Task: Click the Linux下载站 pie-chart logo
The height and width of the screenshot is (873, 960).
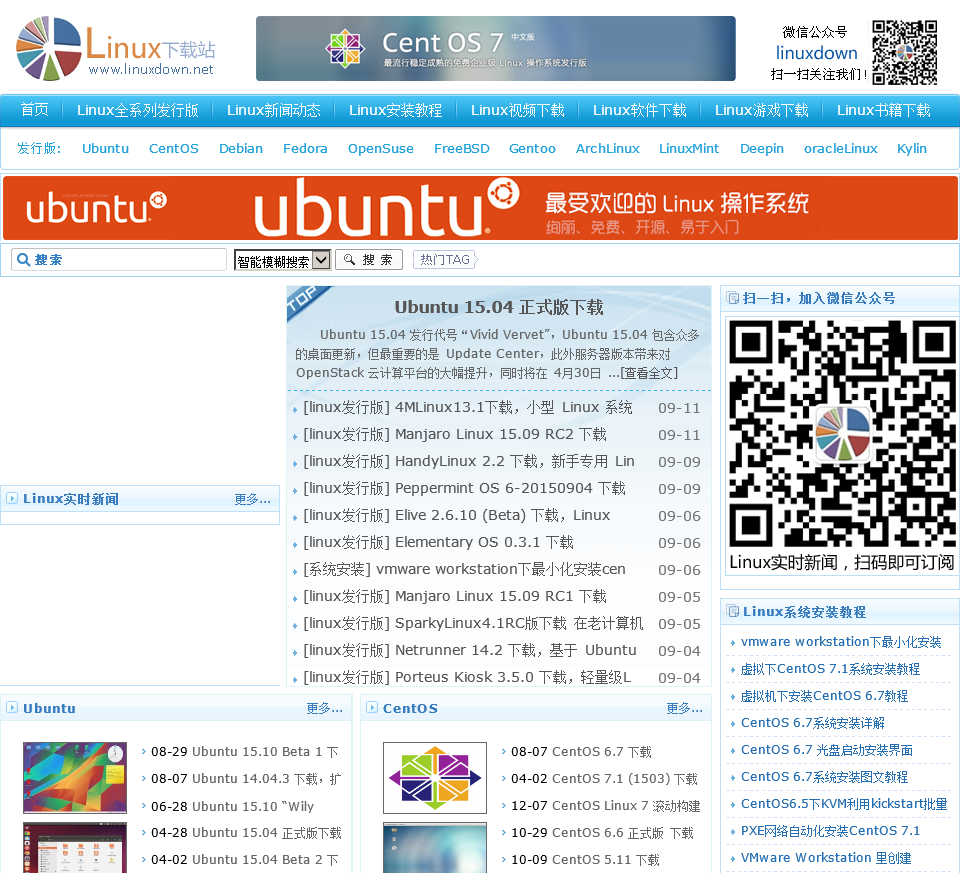Action: point(48,48)
